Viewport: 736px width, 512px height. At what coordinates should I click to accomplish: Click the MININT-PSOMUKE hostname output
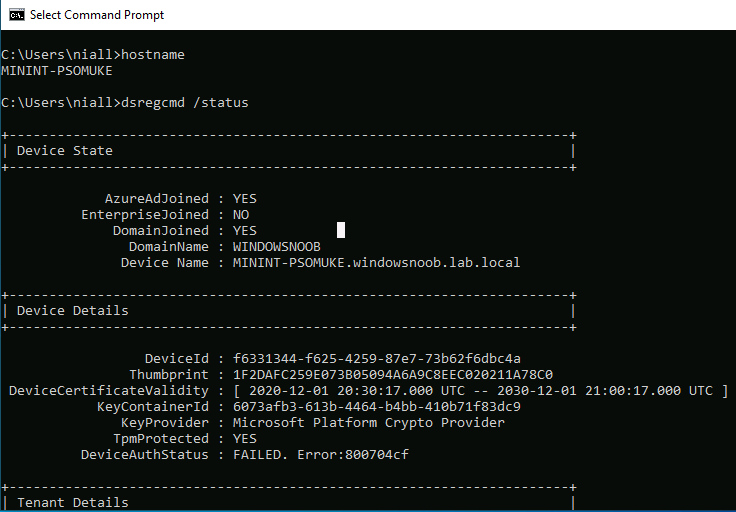click(57, 71)
